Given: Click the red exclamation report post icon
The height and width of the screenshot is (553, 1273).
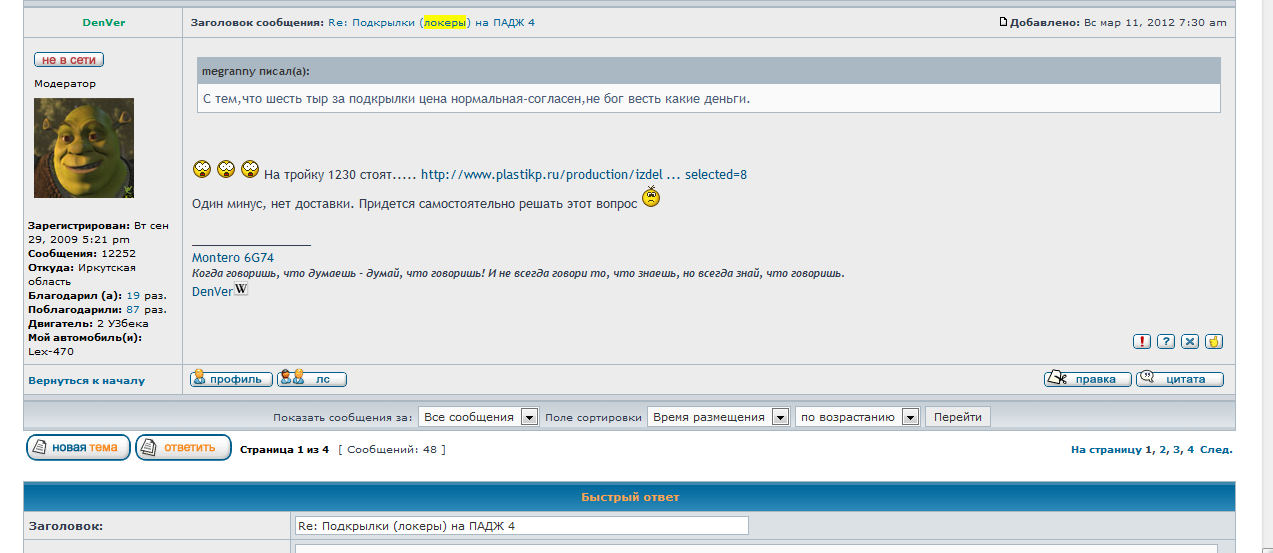Looking at the screenshot, I should tap(1141, 341).
